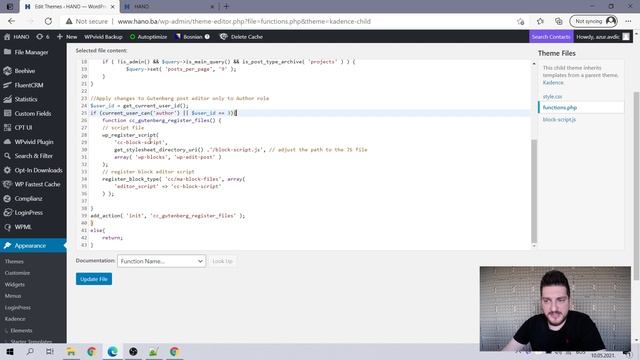640x360 pixels.
Task: Open File Explorer on taskbar
Action: click(71, 351)
